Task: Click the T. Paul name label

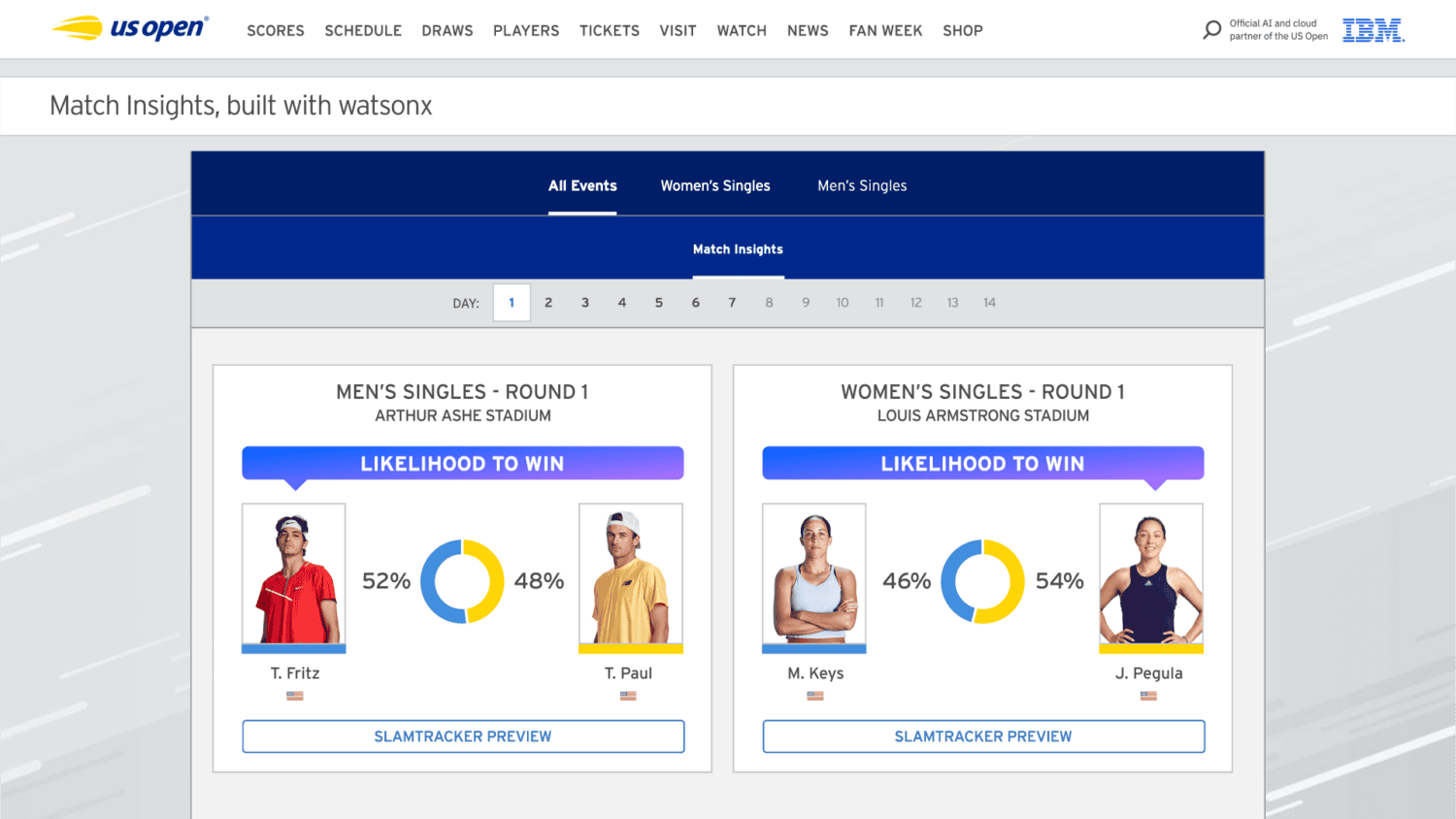Action: (629, 673)
